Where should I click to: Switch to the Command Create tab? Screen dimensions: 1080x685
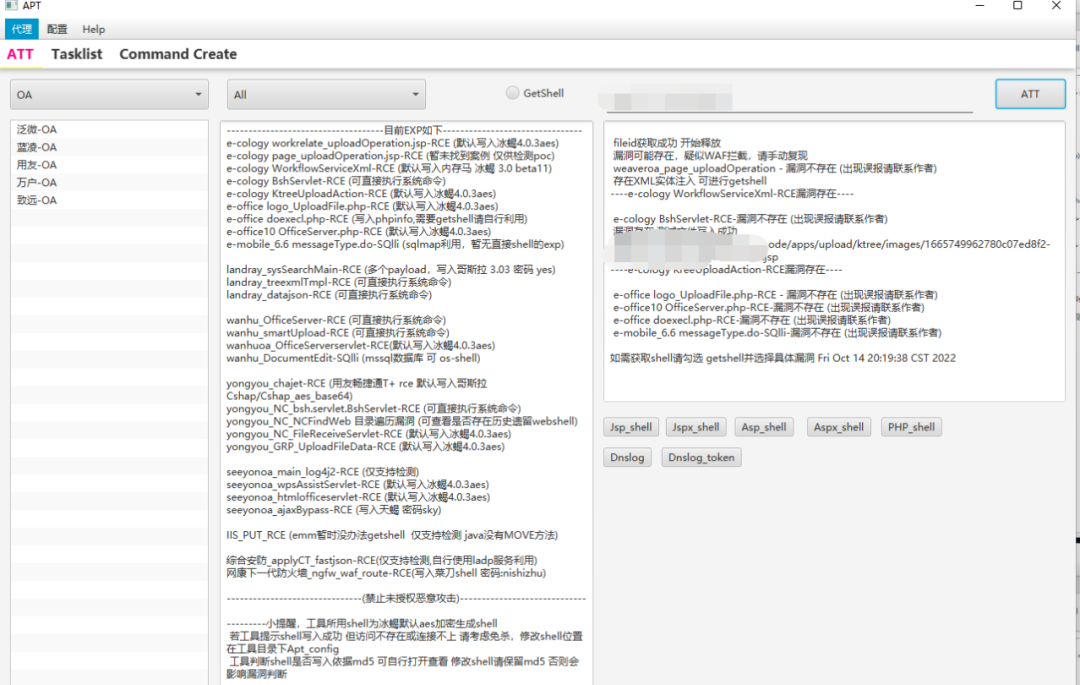pyautogui.click(x=178, y=54)
